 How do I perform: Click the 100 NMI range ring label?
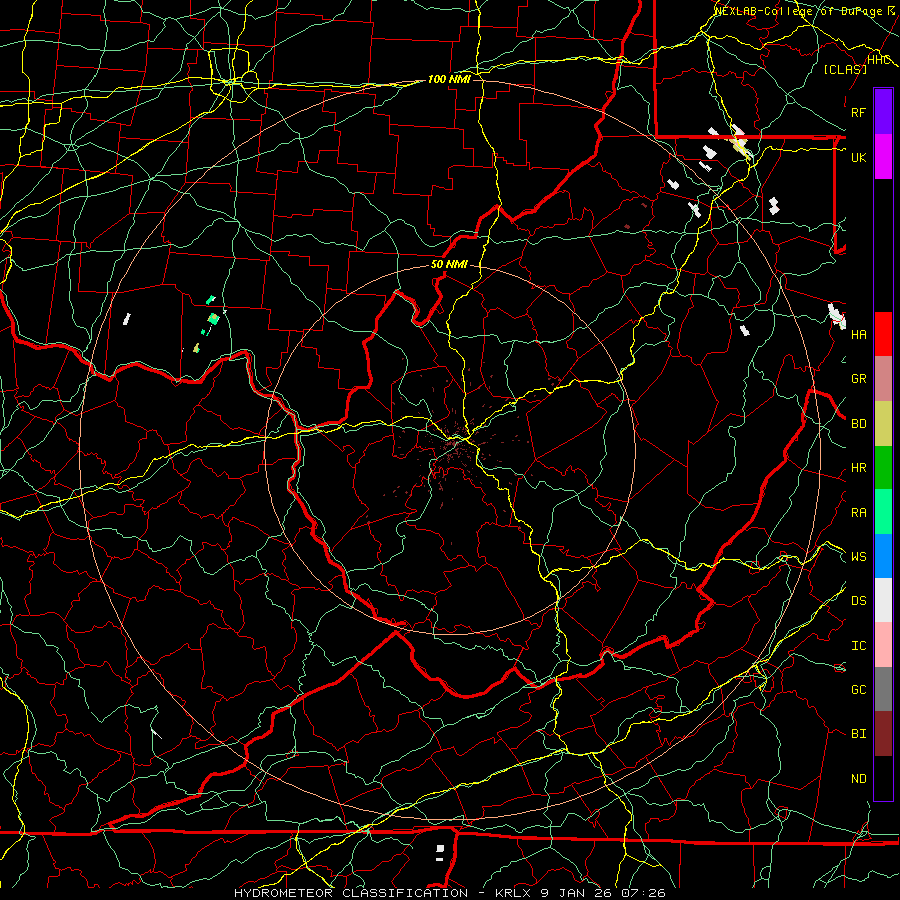point(449,79)
